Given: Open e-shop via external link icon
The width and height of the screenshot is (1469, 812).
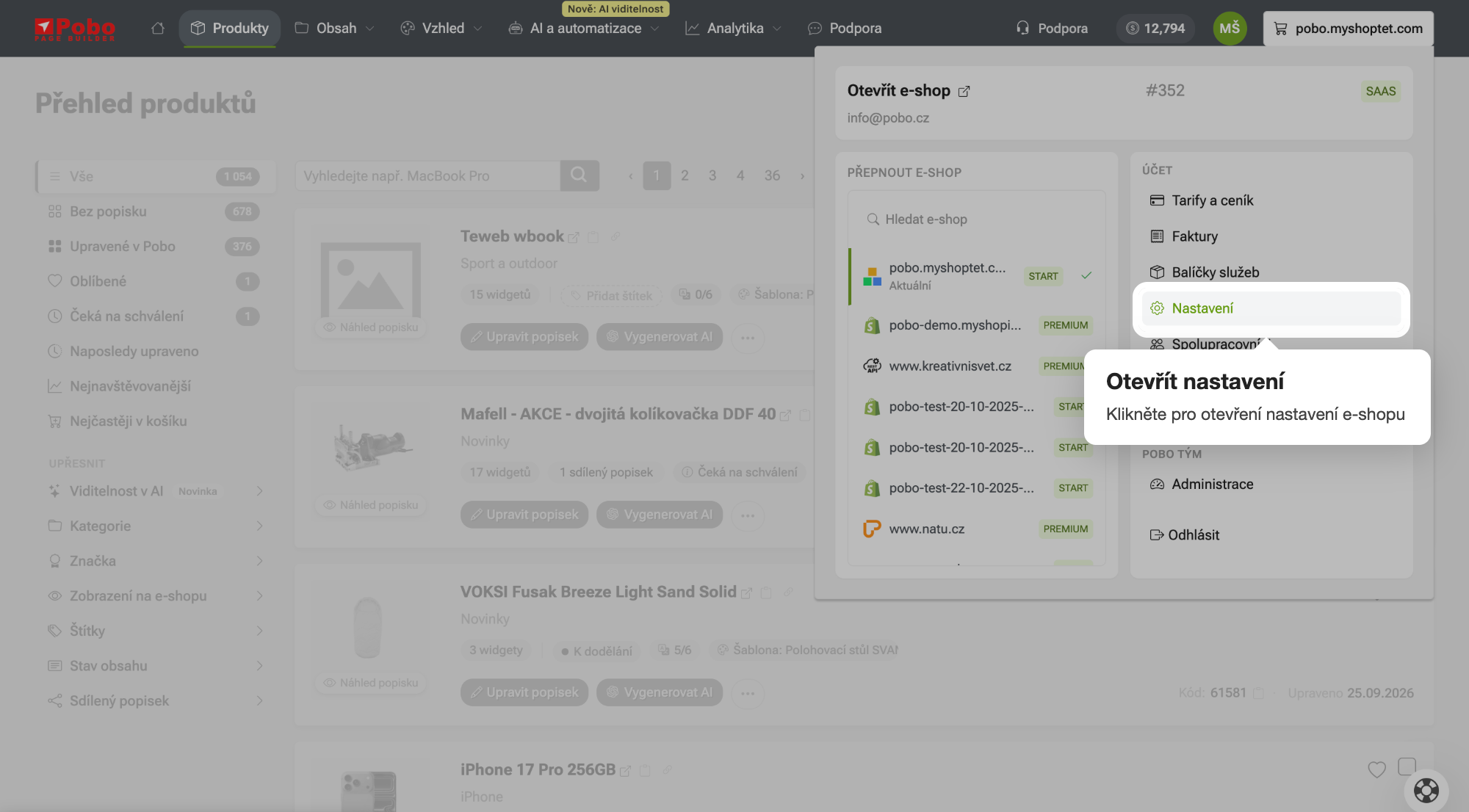Looking at the screenshot, I should [x=964, y=91].
